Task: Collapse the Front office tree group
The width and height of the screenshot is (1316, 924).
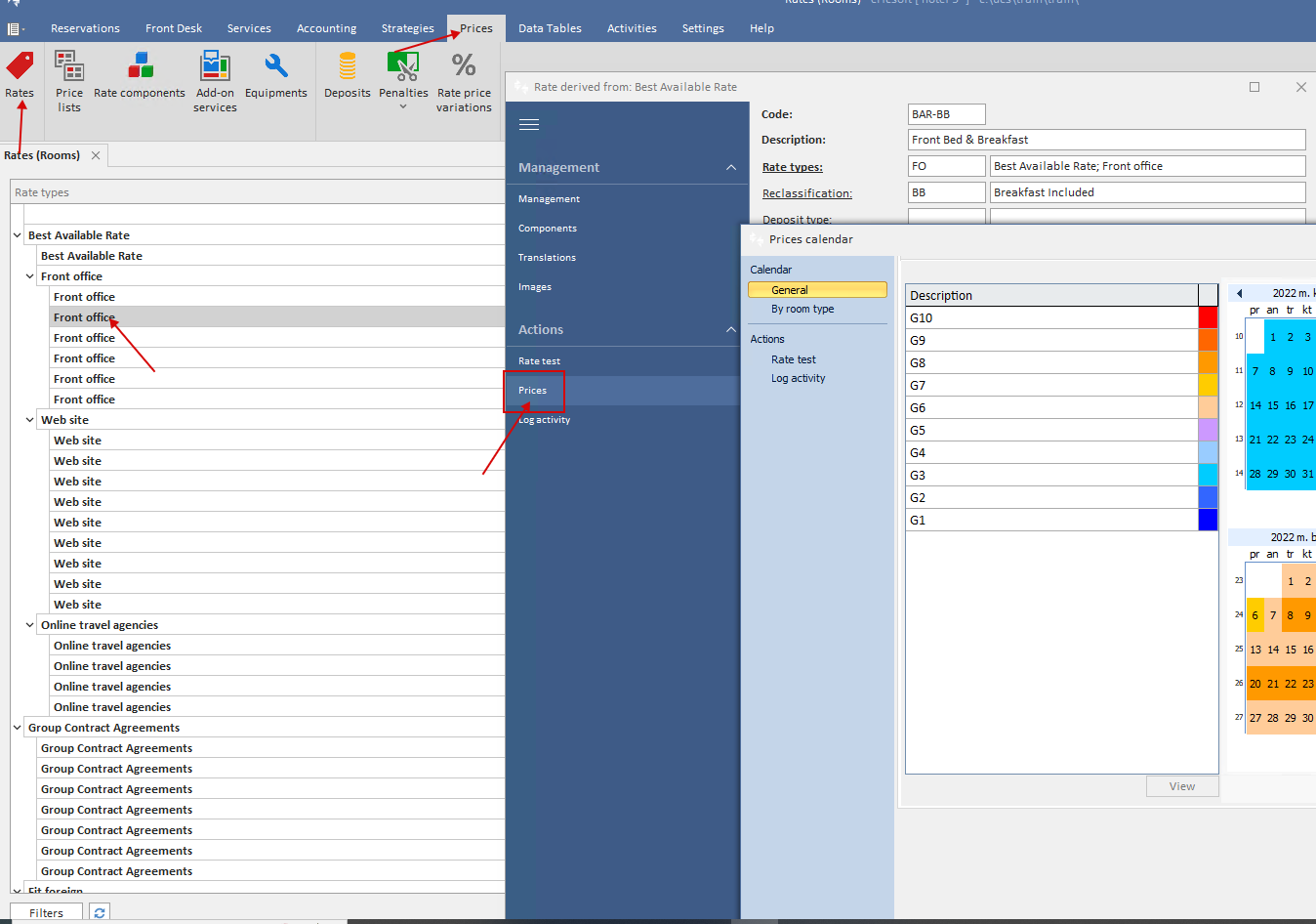Action: (x=30, y=276)
